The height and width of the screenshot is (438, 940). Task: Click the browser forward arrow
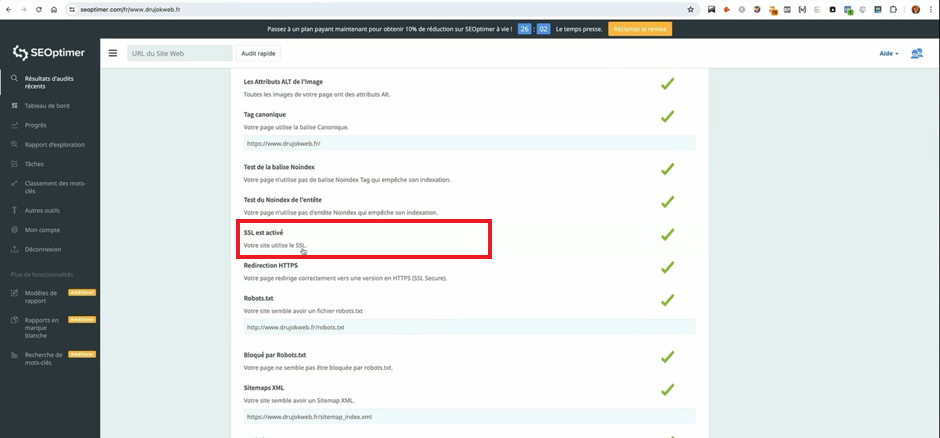pyautogui.click(x=23, y=10)
